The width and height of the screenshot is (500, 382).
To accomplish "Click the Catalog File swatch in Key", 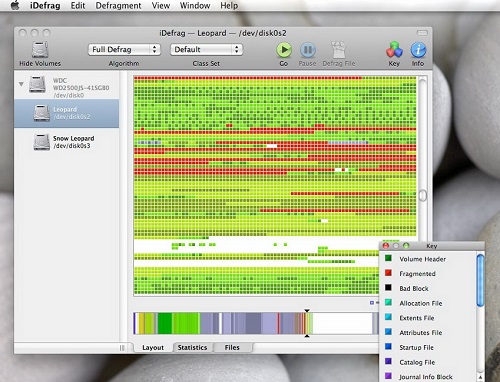I will (x=388, y=361).
